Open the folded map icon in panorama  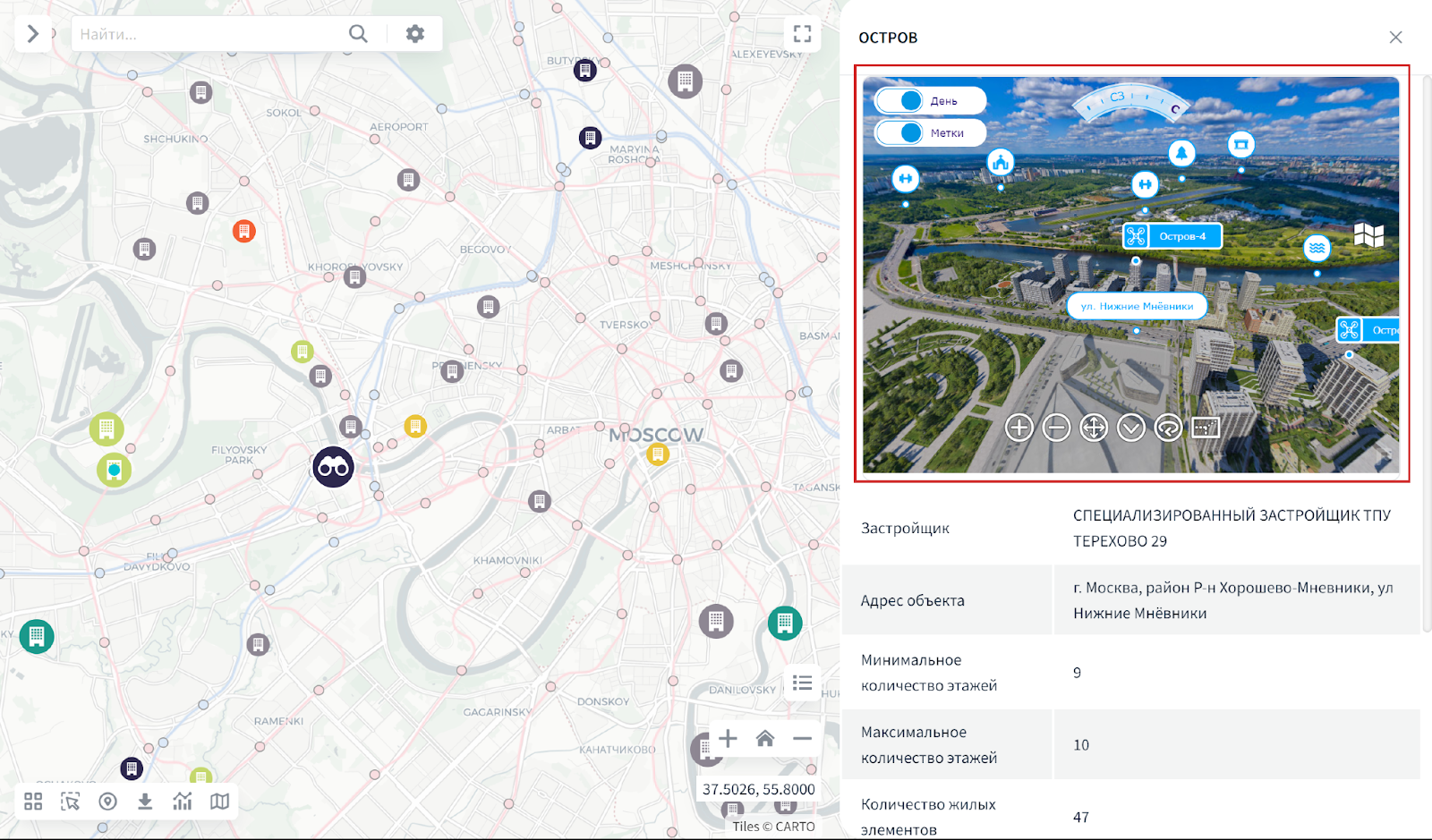(1369, 235)
